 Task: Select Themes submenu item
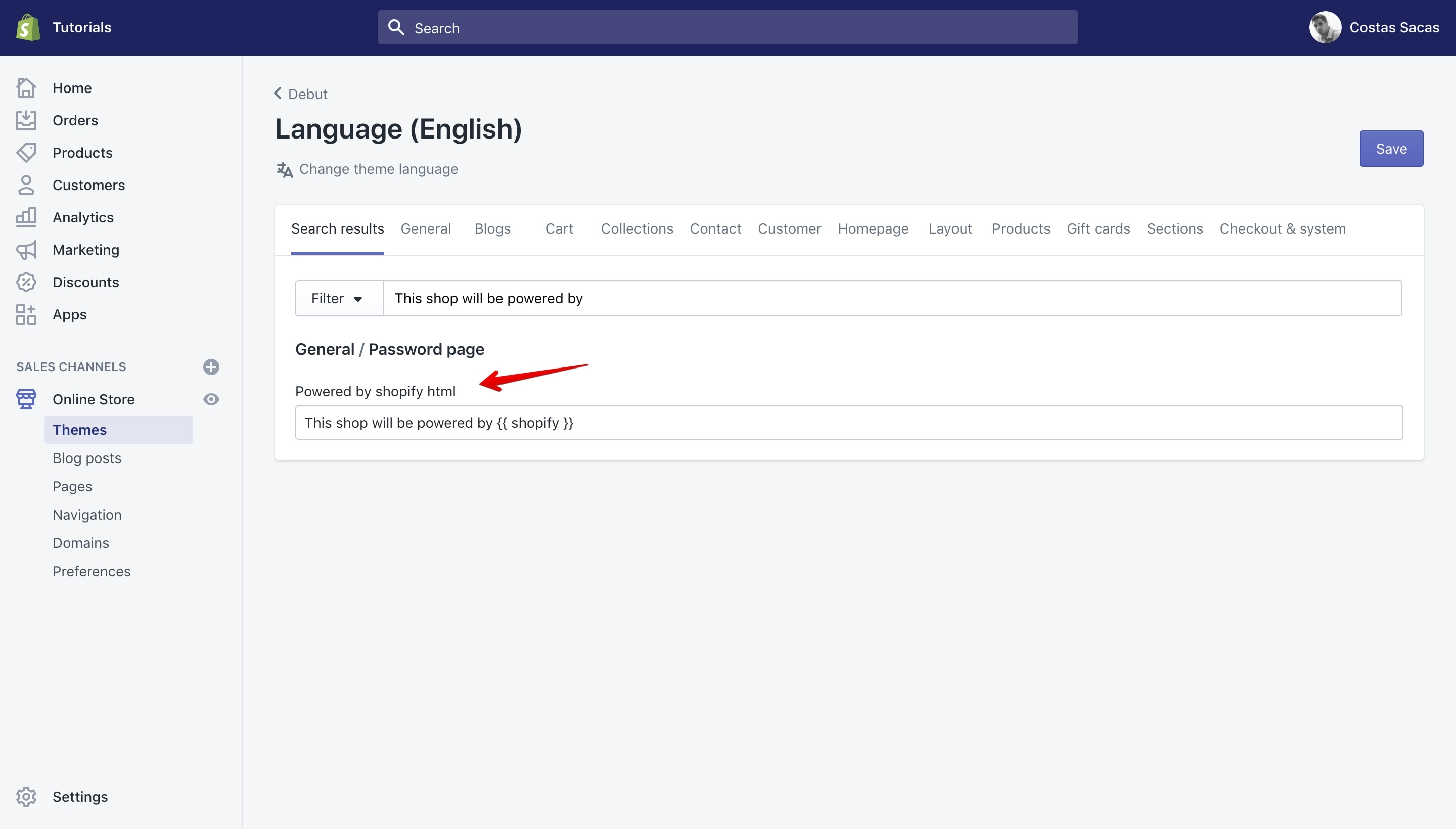coord(118,430)
